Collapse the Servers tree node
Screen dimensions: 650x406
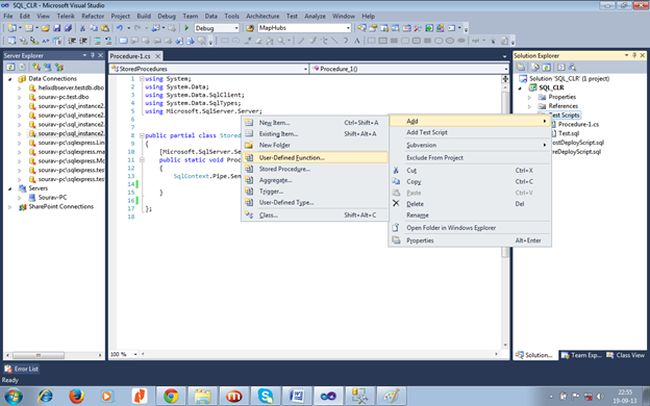tap(10, 189)
